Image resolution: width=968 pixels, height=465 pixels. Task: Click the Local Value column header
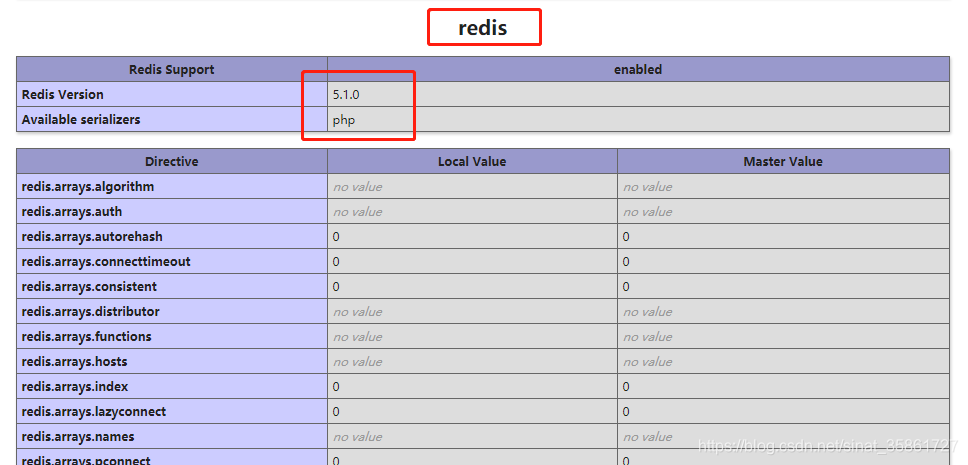472,161
